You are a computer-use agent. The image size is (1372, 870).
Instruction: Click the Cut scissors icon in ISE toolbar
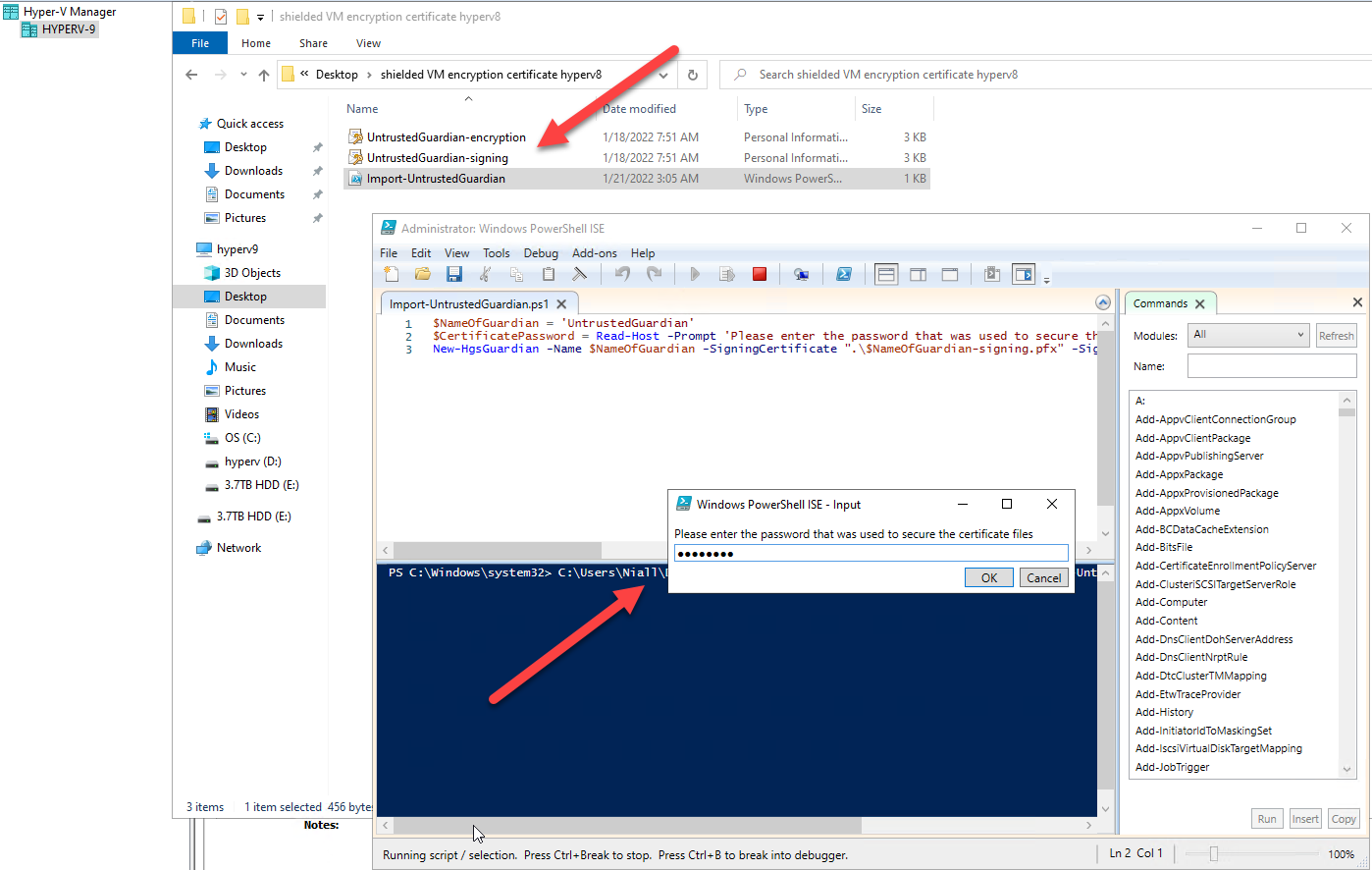[x=485, y=275]
